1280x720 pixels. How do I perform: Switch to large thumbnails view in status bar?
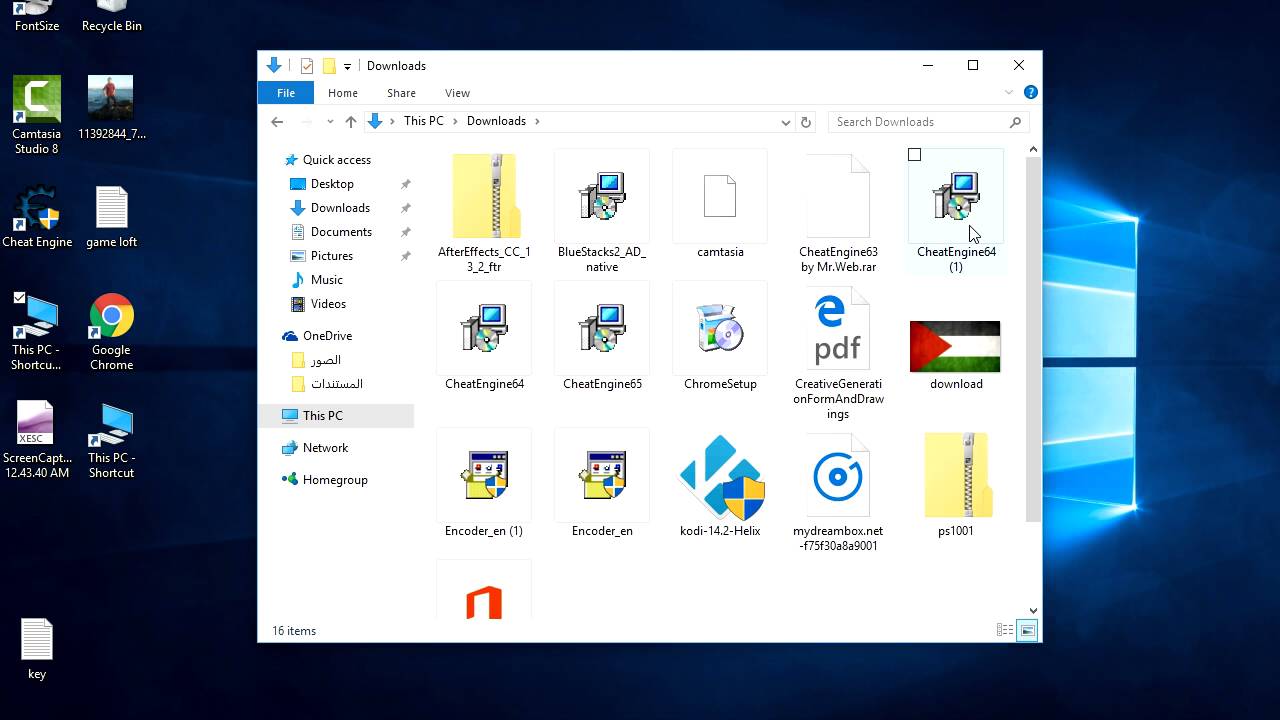coord(1027,630)
